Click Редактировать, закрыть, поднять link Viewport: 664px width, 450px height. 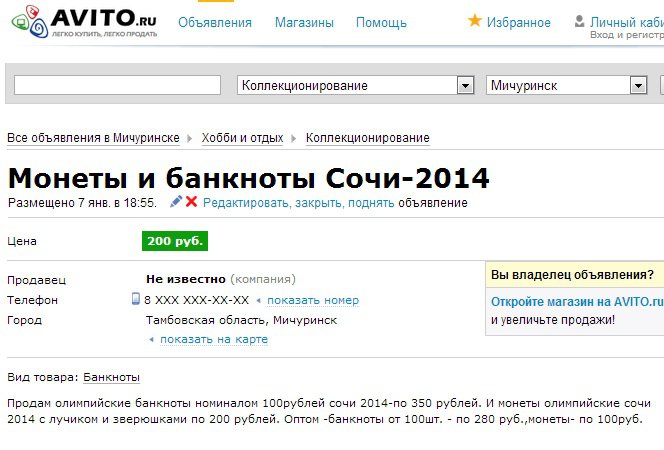(299, 203)
